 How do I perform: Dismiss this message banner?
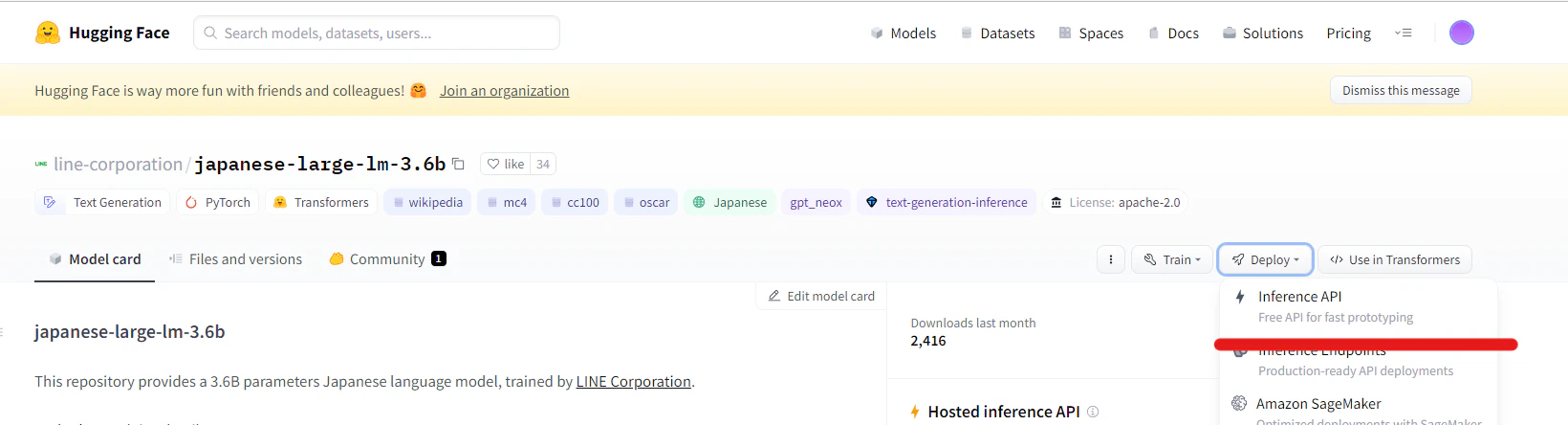pyautogui.click(x=1401, y=90)
